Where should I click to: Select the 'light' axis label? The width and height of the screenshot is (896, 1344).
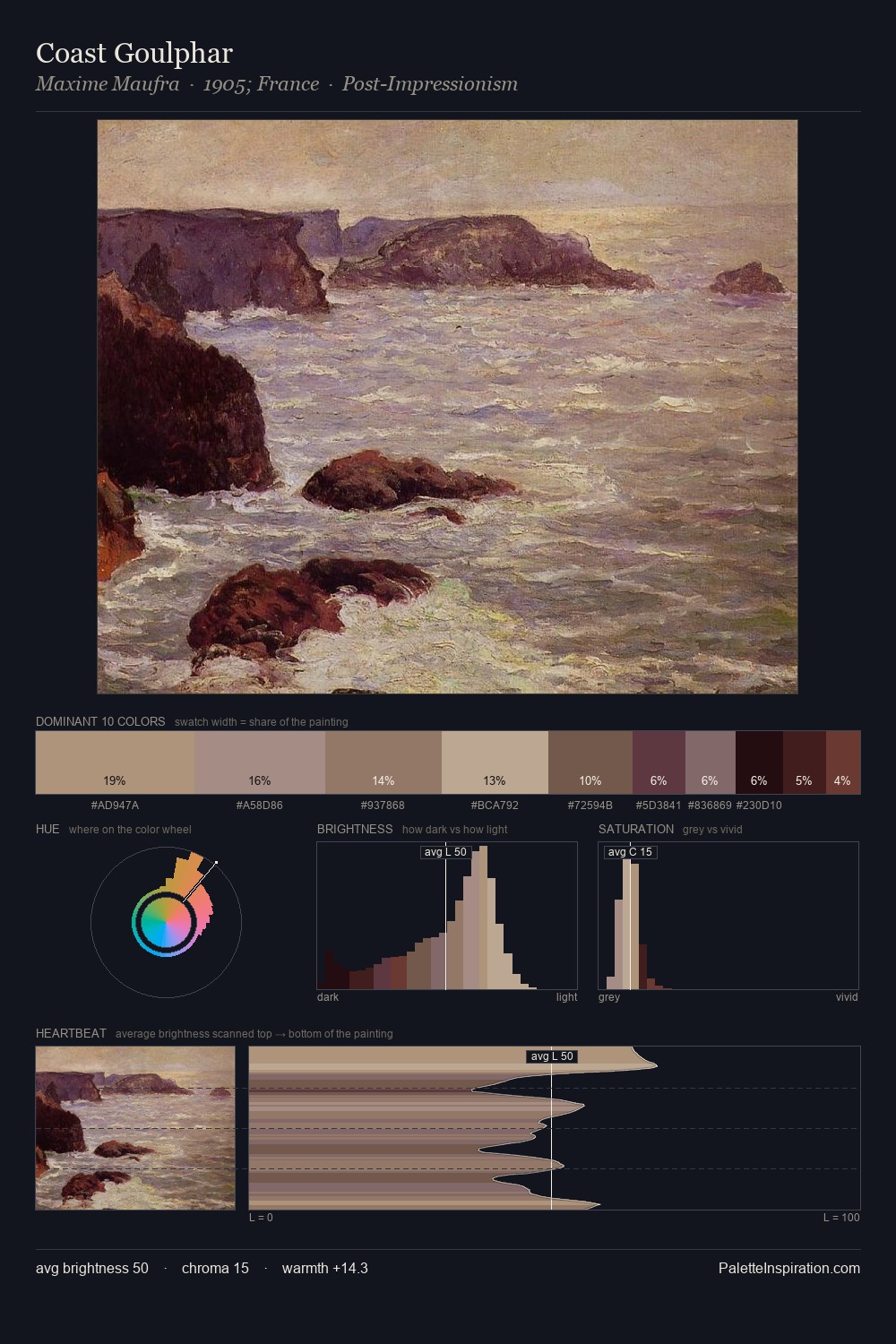pyautogui.click(x=567, y=997)
